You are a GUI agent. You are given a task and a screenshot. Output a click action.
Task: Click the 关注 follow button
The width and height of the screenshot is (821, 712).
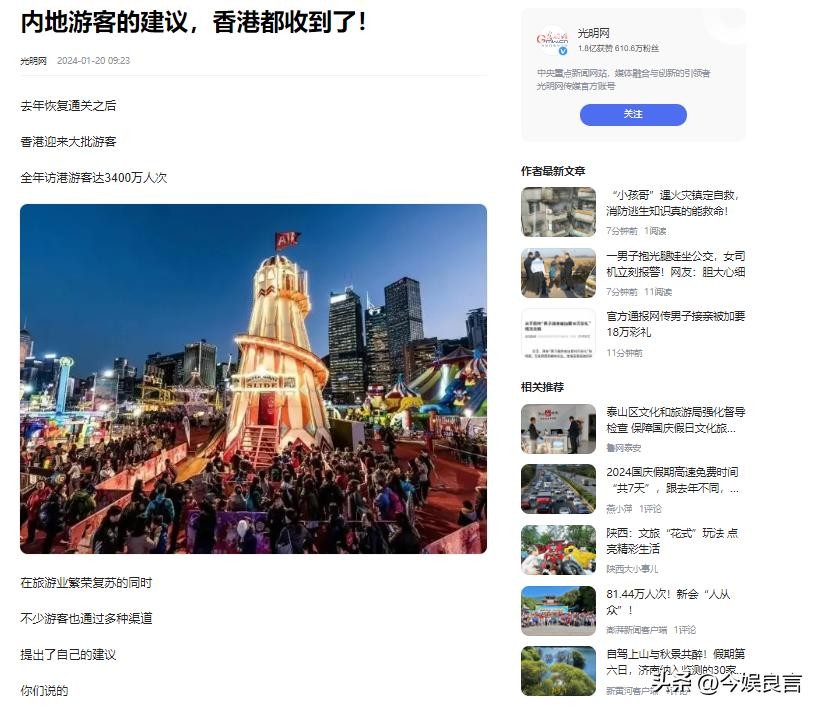[x=633, y=115]
